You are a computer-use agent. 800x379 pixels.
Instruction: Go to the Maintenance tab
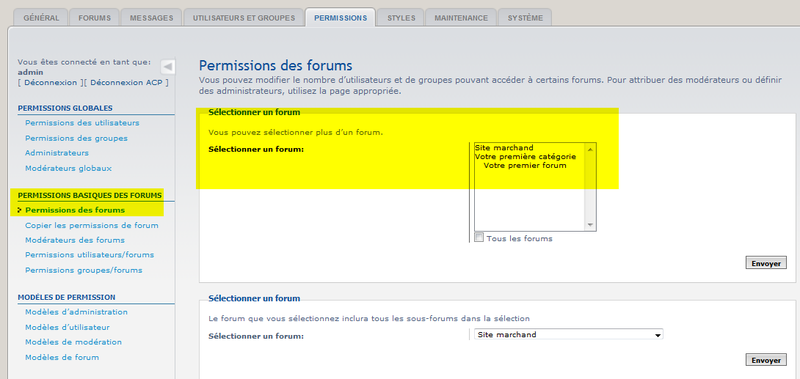[461, 18]
